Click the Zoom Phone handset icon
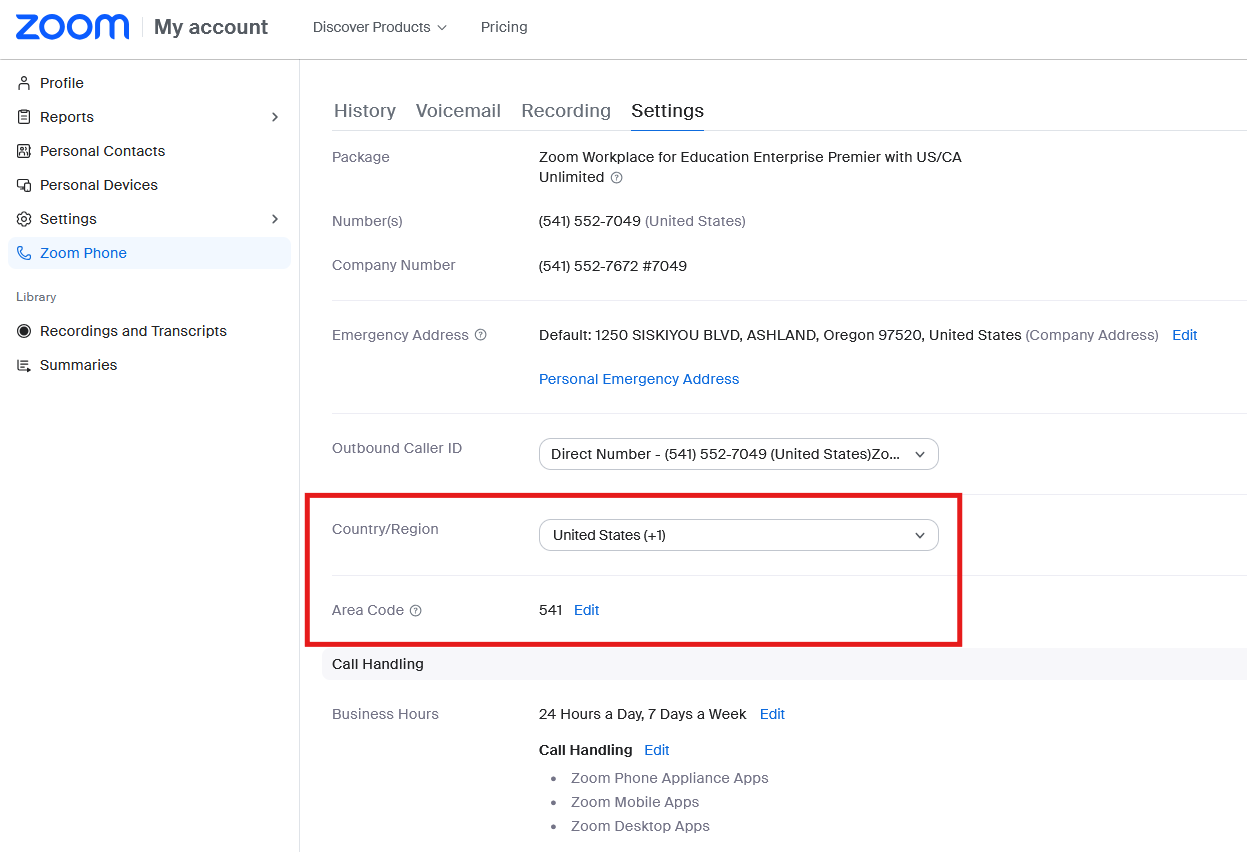1247x852 pixels. coord(24,253)
